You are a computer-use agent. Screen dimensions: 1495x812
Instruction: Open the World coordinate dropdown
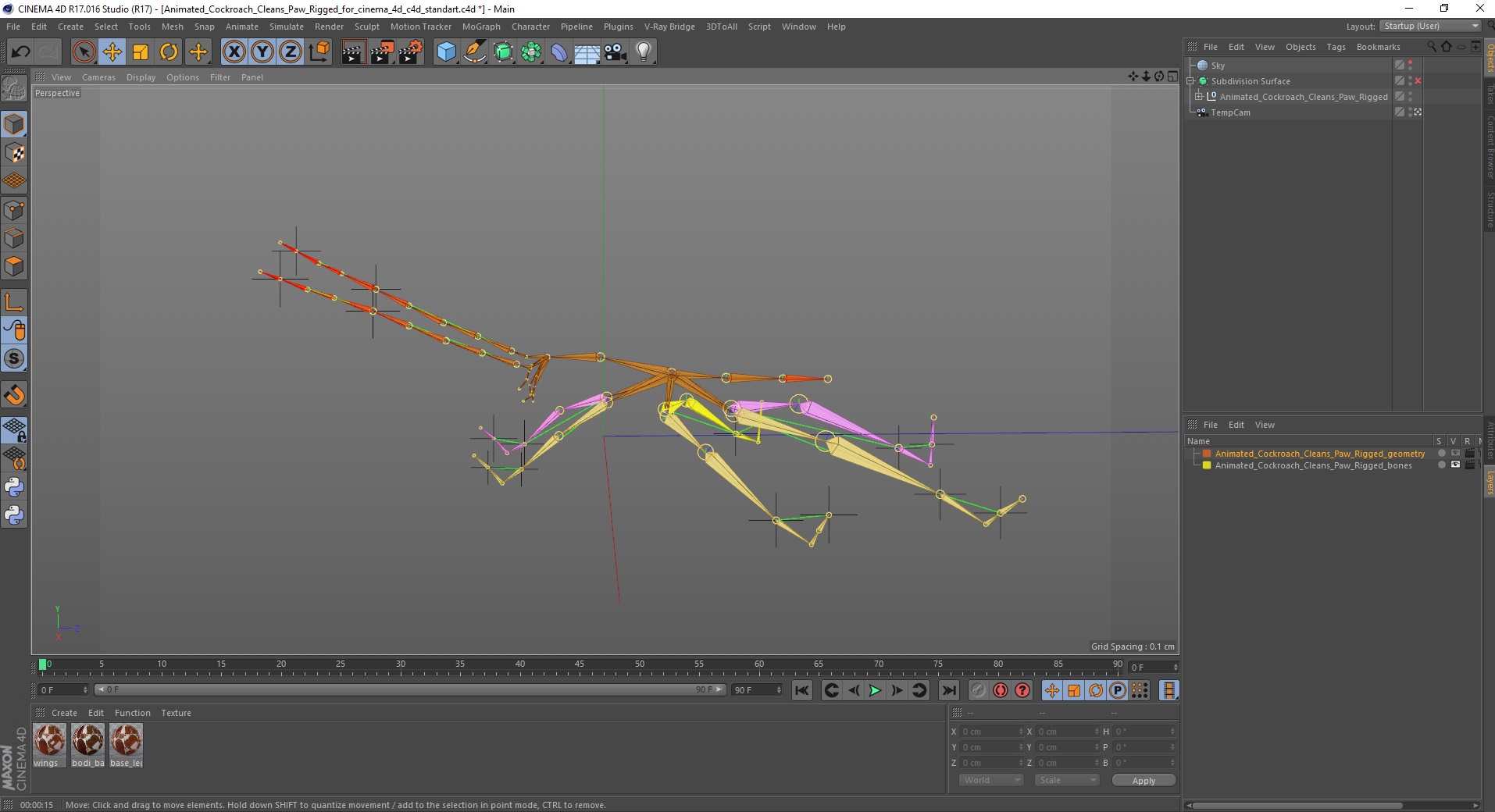990,781
